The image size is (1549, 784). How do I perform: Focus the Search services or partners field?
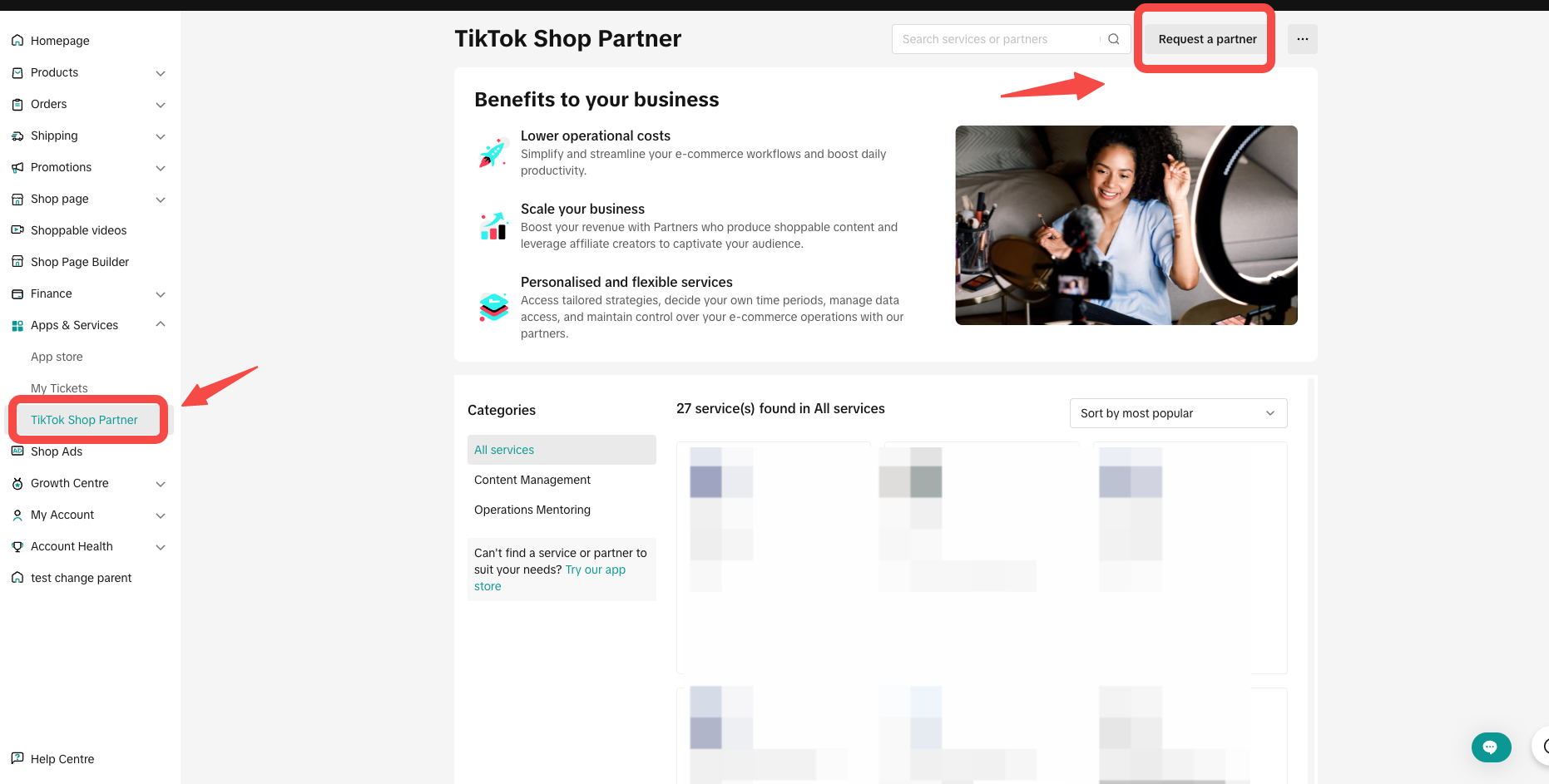pyautogui.click(x=998, y=39)
